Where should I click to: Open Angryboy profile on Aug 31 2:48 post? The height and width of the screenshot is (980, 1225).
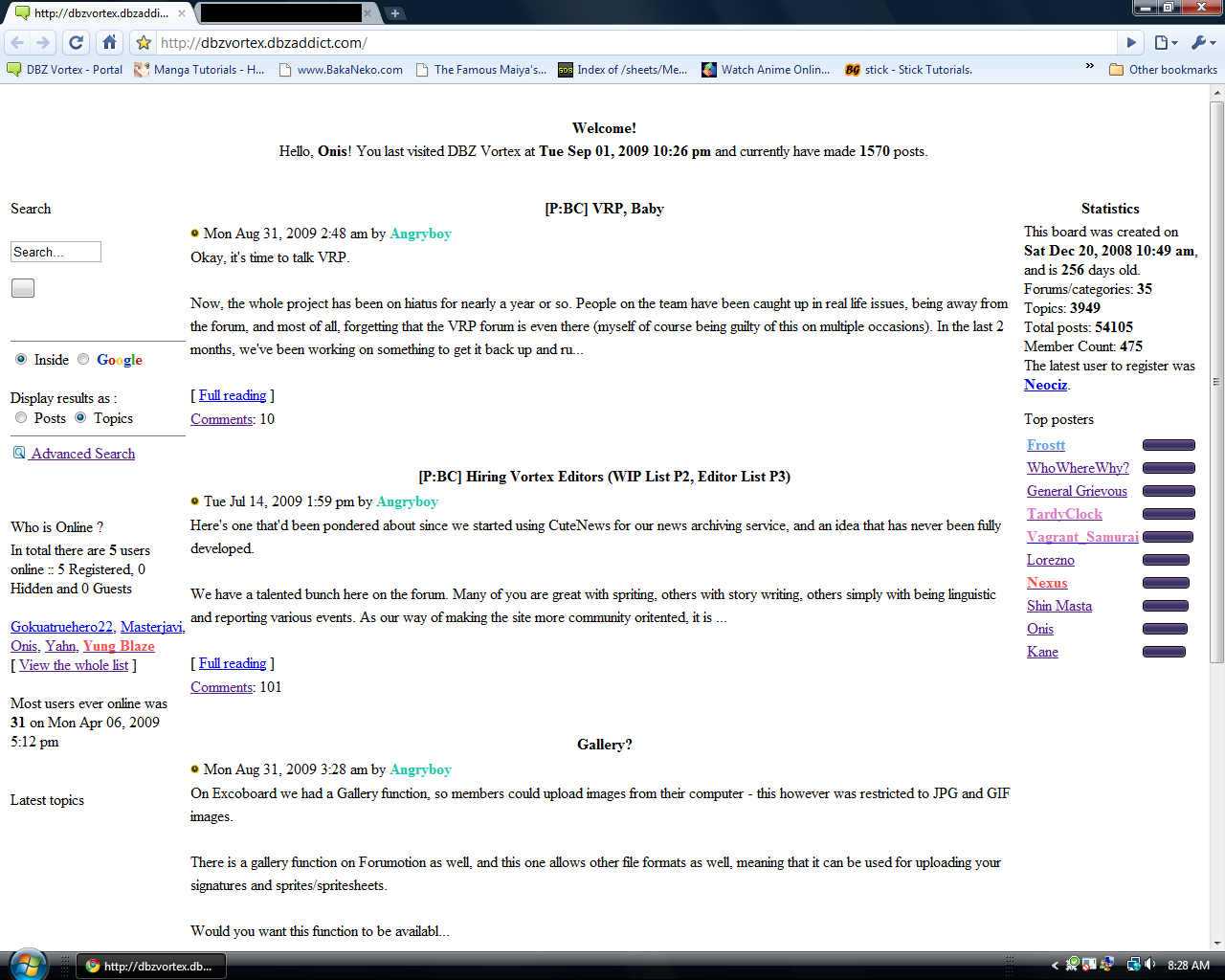tap(420, 234)
